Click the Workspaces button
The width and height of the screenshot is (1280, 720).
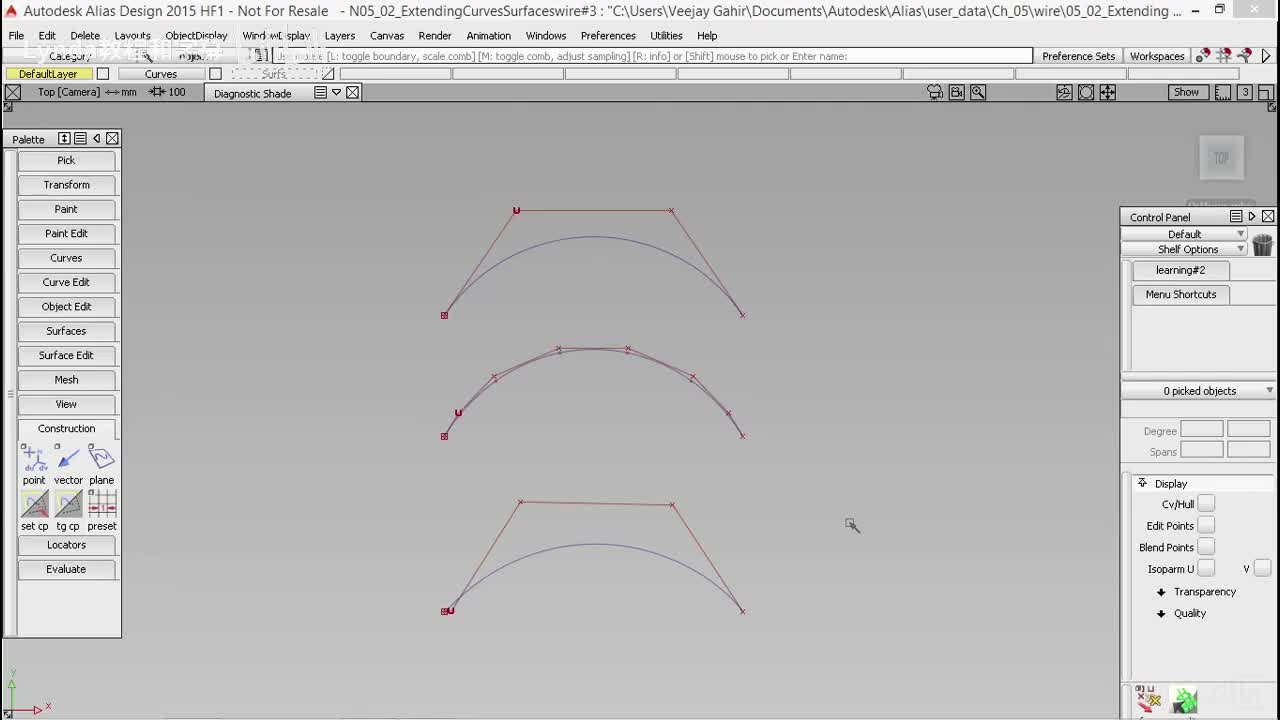pos(1157,56)
